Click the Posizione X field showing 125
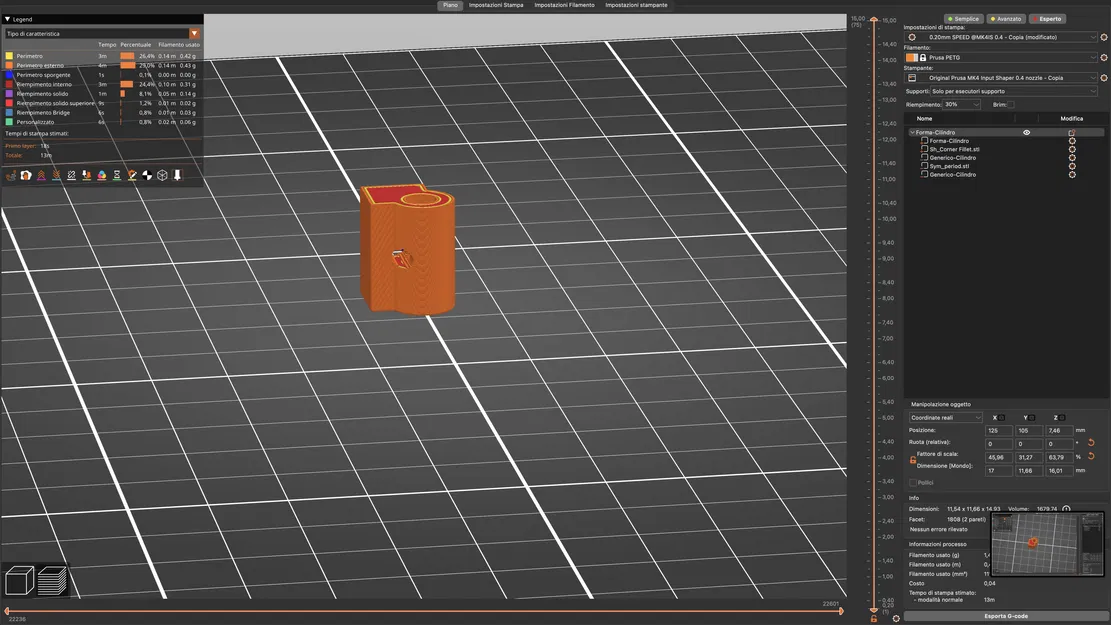Image resolution: width=1111 pixels, height=625 pixels. (x=998, y=430)
